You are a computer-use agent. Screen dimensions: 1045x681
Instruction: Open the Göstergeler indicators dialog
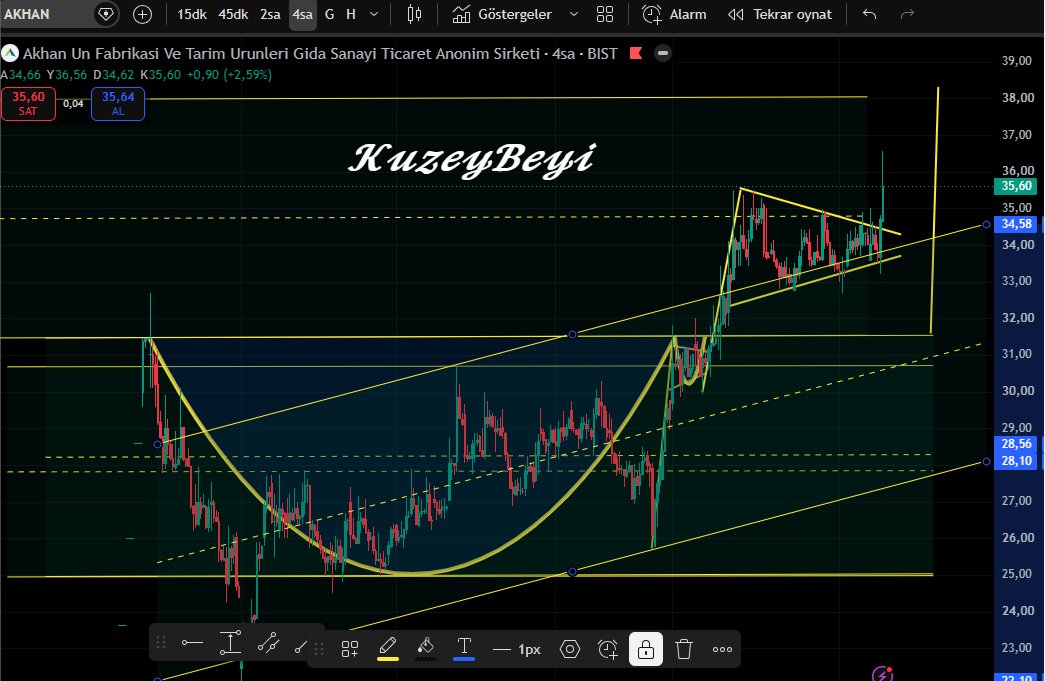(x=502, y=14)
